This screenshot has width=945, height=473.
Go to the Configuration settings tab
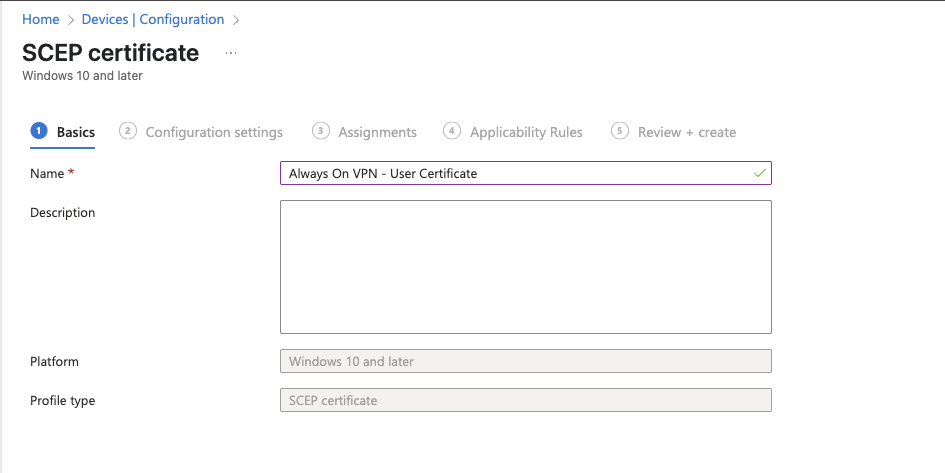[214, 132]
